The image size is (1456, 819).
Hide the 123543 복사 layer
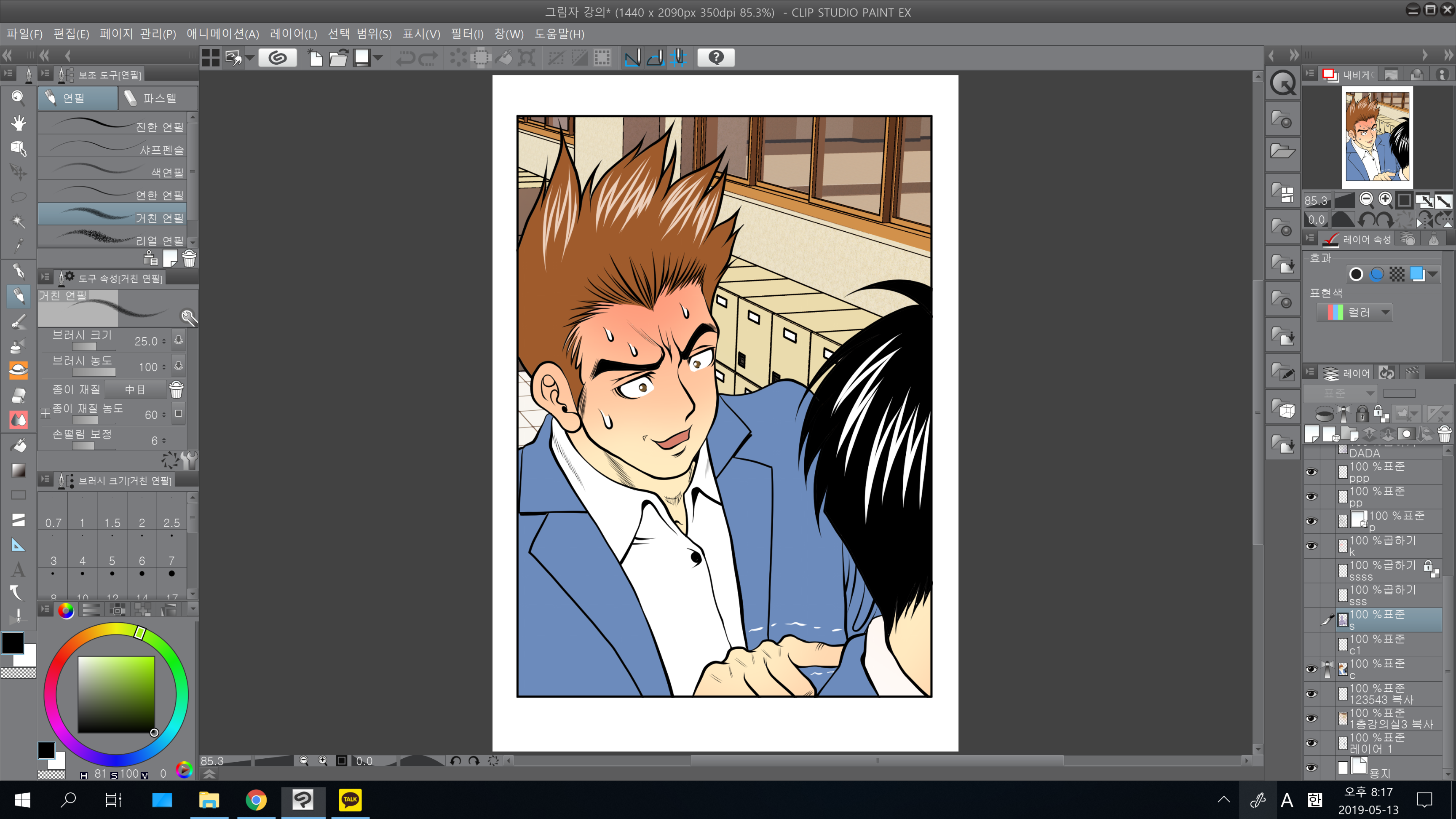(1311, 693)
